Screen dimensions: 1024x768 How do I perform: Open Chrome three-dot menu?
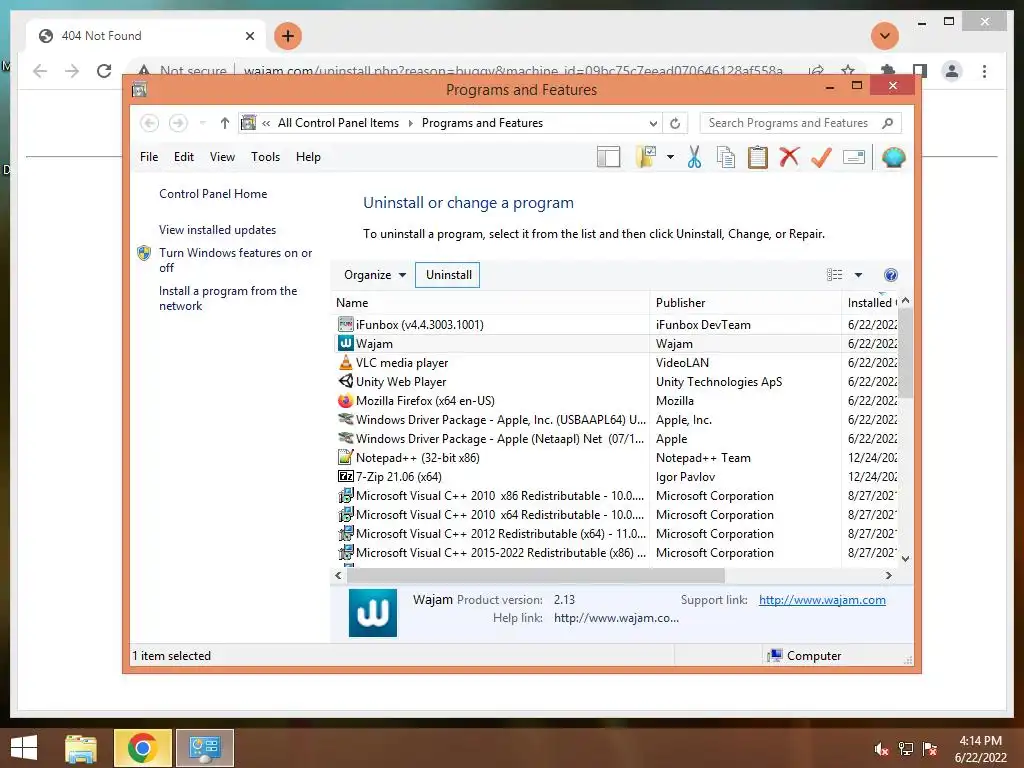984,71
